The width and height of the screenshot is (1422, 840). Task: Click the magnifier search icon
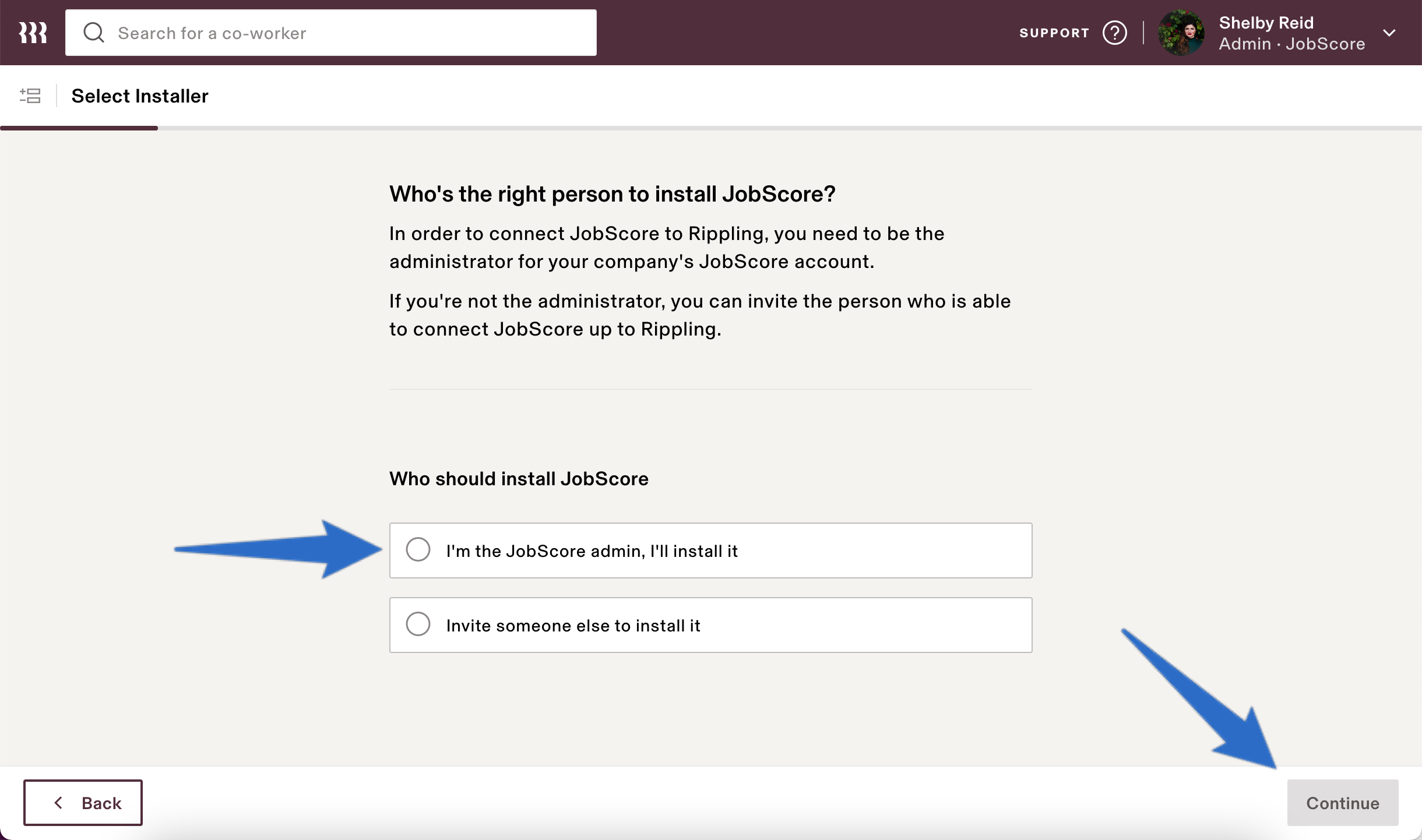[93, 33]
